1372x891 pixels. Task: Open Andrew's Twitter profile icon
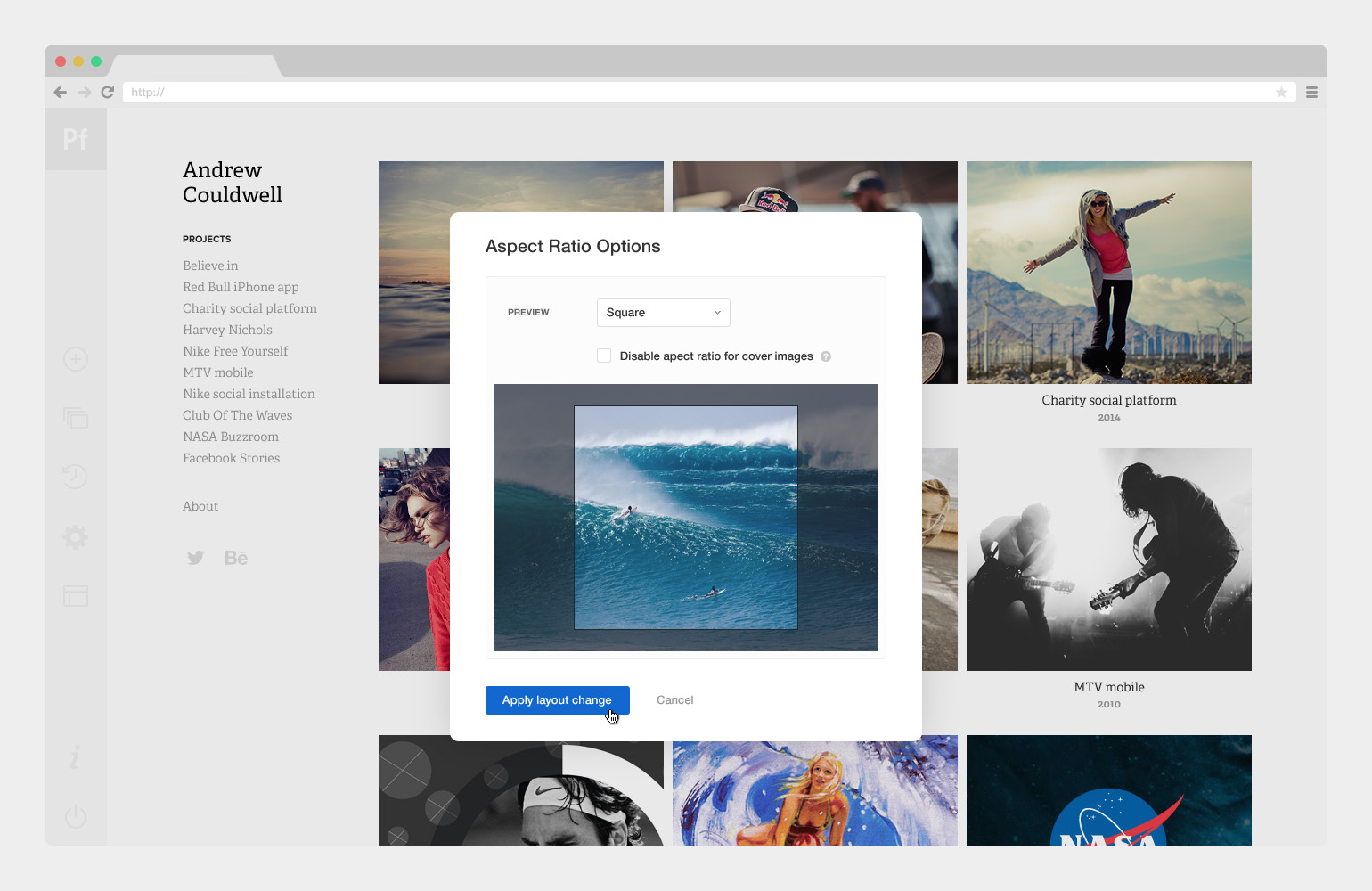195,557
